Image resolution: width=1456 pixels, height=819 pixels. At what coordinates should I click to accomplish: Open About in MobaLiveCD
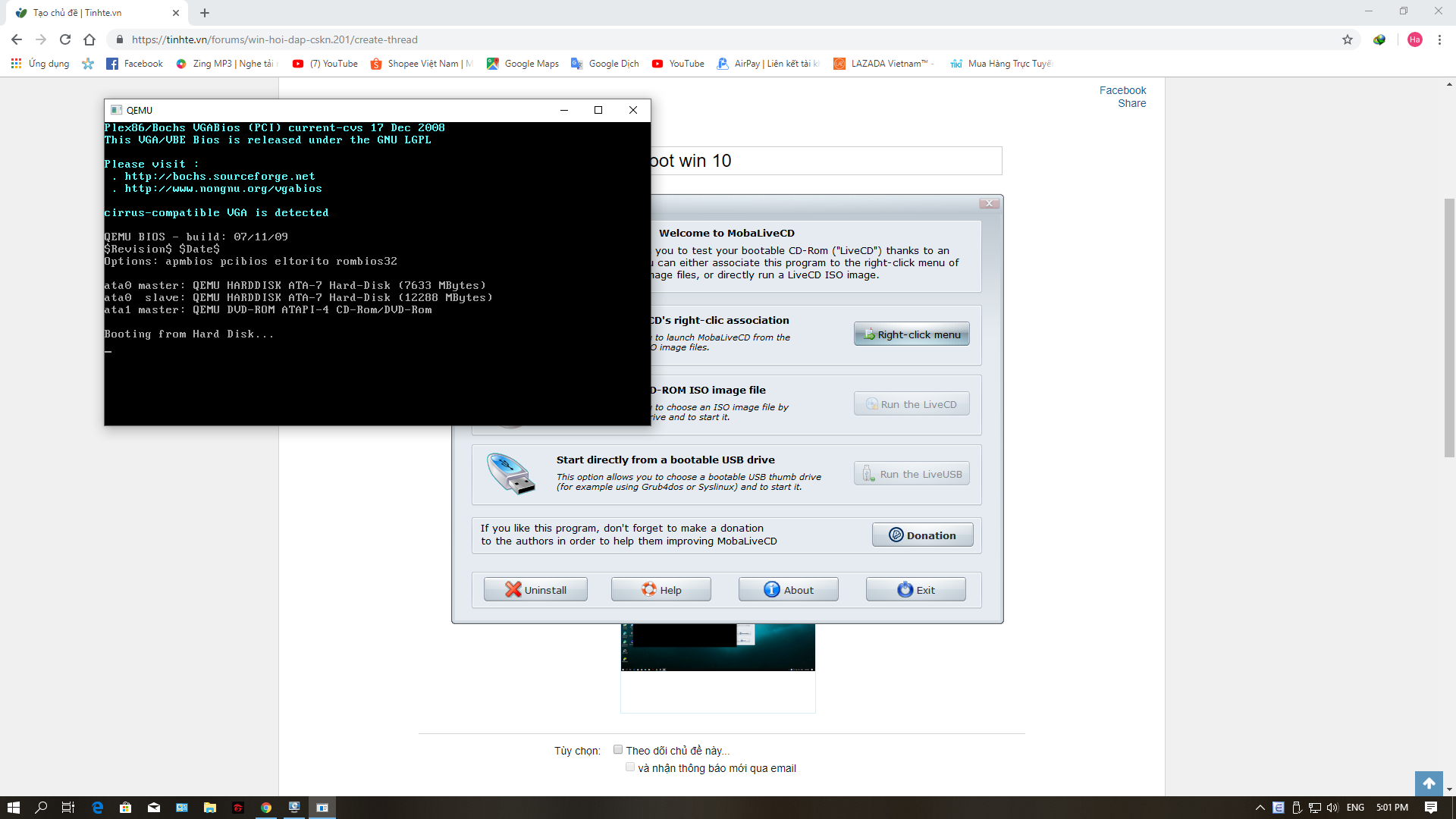[788, 589]
